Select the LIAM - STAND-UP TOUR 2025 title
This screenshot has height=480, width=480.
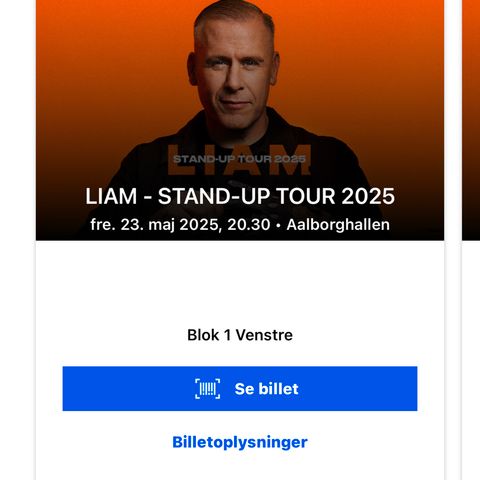point(240,196)
